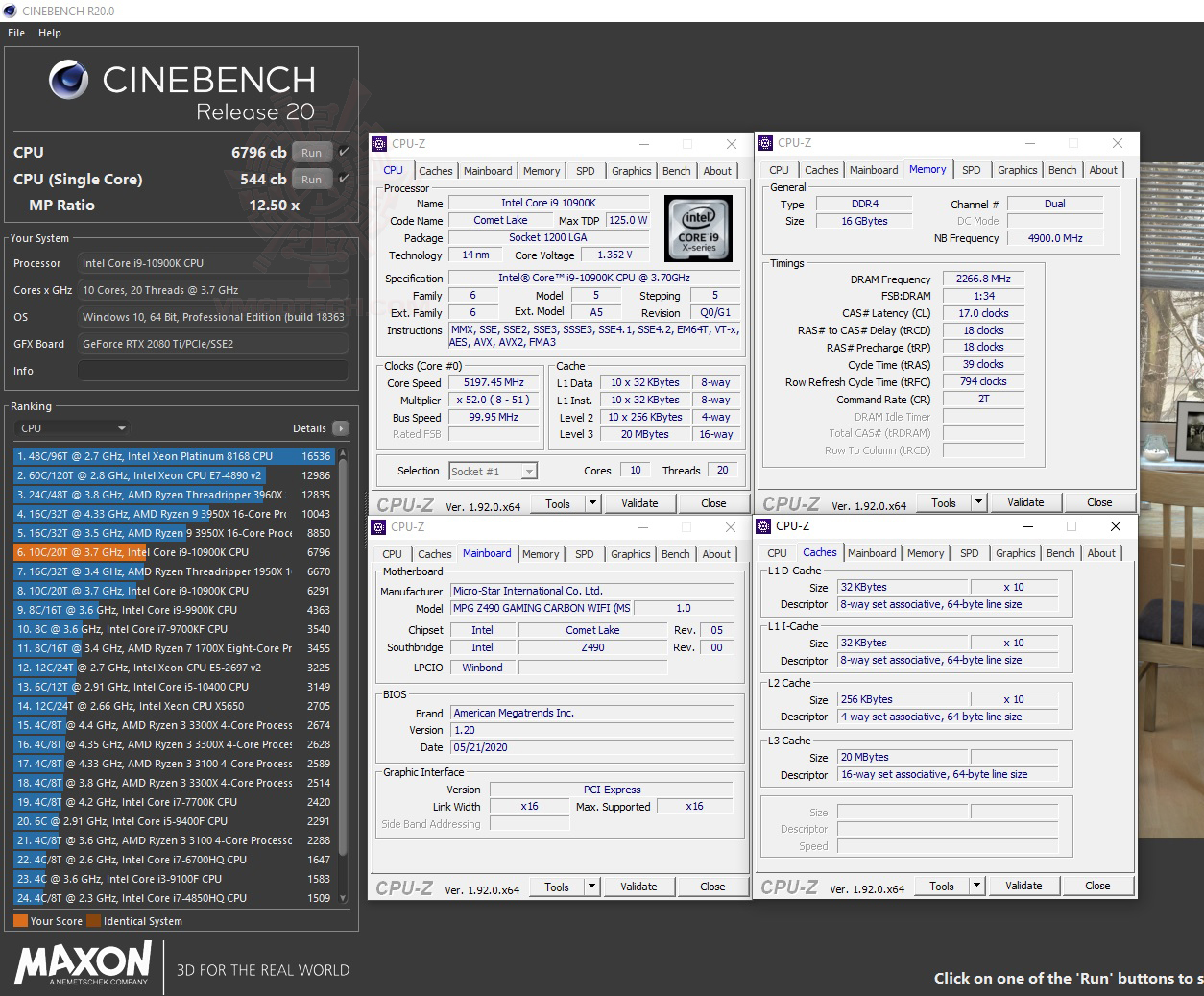1204x996 pixels.
Task: Click the Validate button in CPU-Z
Action: click(x=640, y=502)
